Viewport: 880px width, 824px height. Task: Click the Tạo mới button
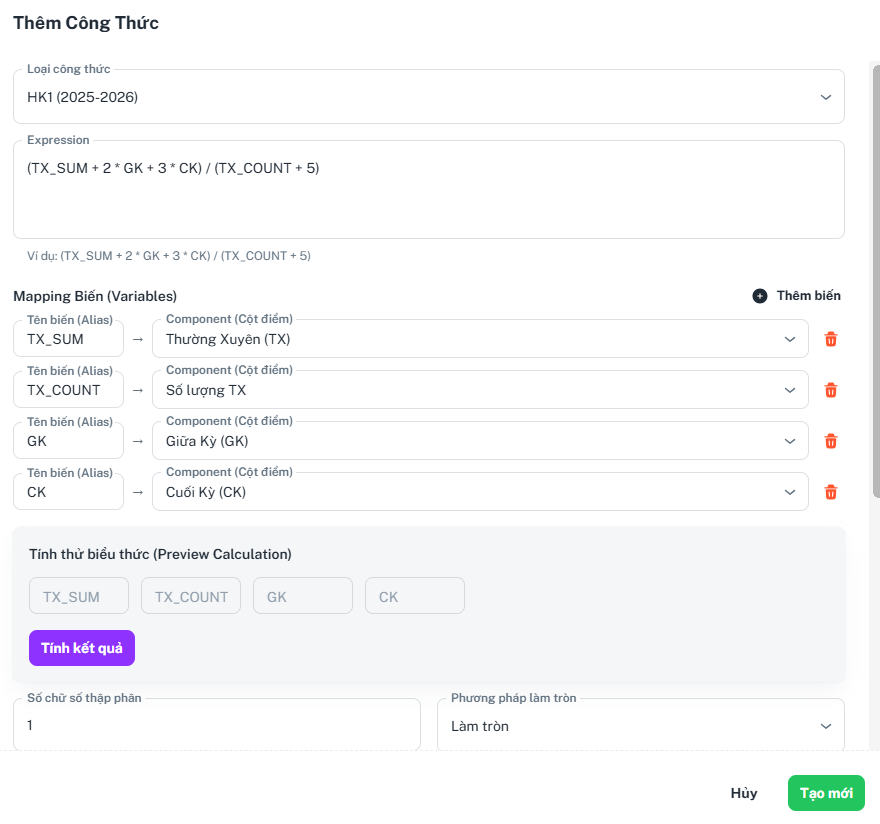pos(826,793)
